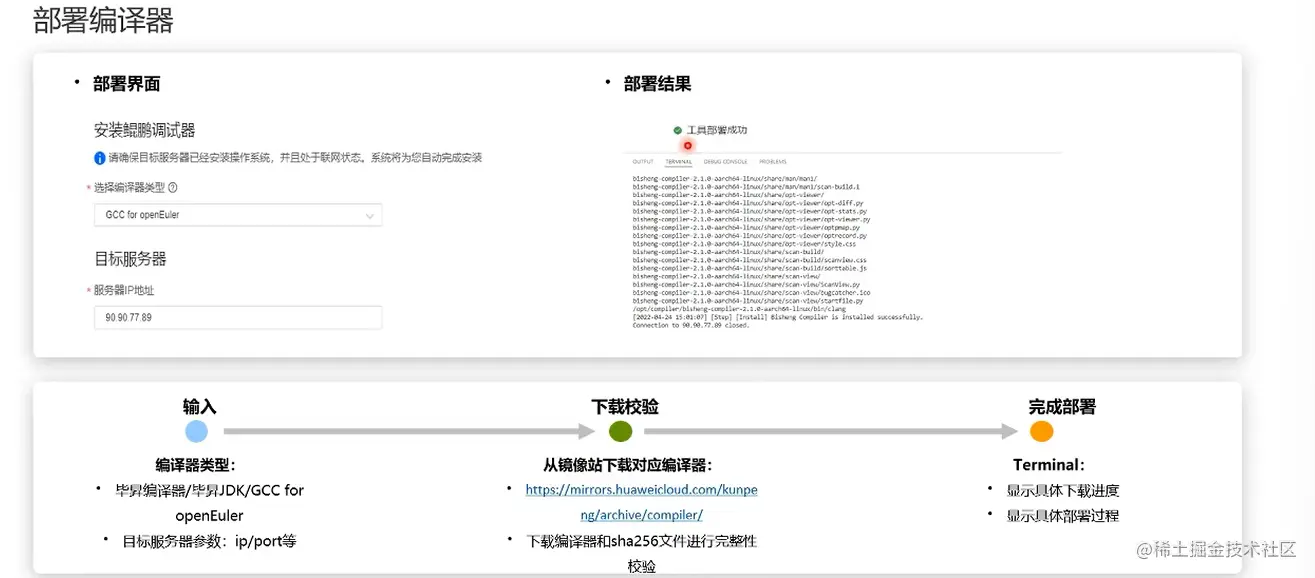This screenshot has width=1315, height=578.
Task: Click the server IP address field with 90.90.77.89
Action: click(238, 317)
